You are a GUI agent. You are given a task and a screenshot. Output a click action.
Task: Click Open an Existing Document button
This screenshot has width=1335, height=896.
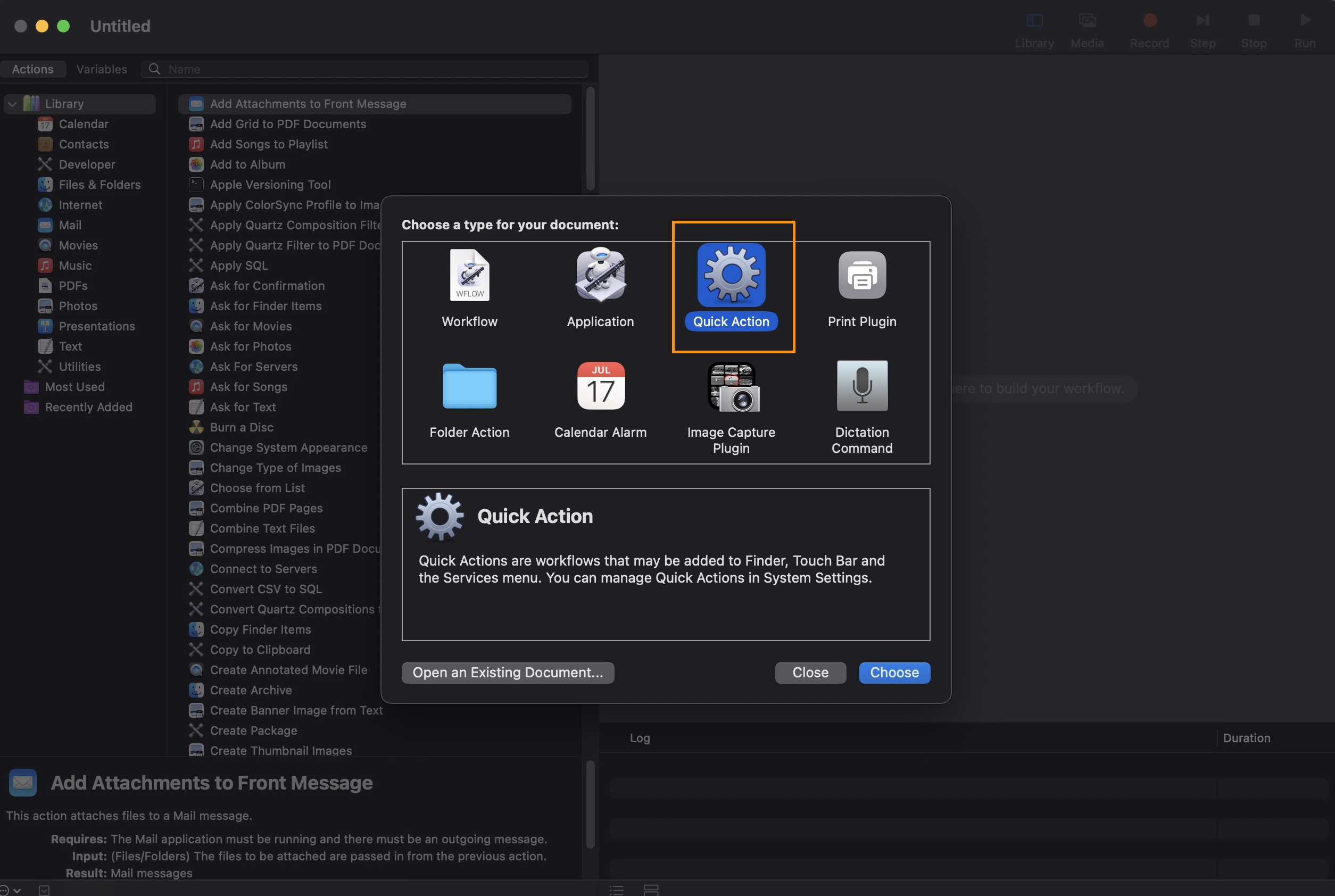[x=507, y=672]
